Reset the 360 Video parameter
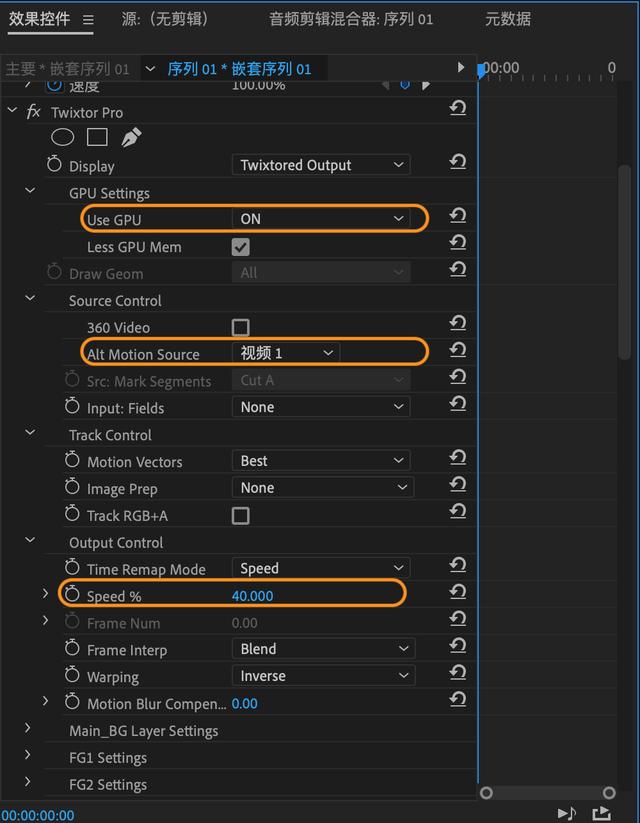Screen dimensions: 640x823 click(458, 323)
